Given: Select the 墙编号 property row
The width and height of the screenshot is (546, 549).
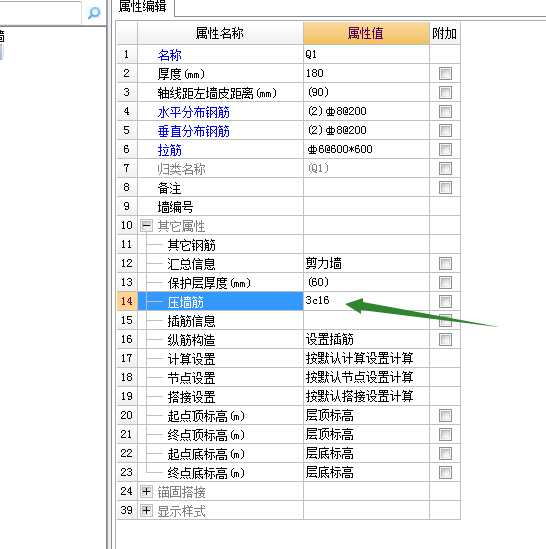Looking at the screenshot, I should (220, 207).
